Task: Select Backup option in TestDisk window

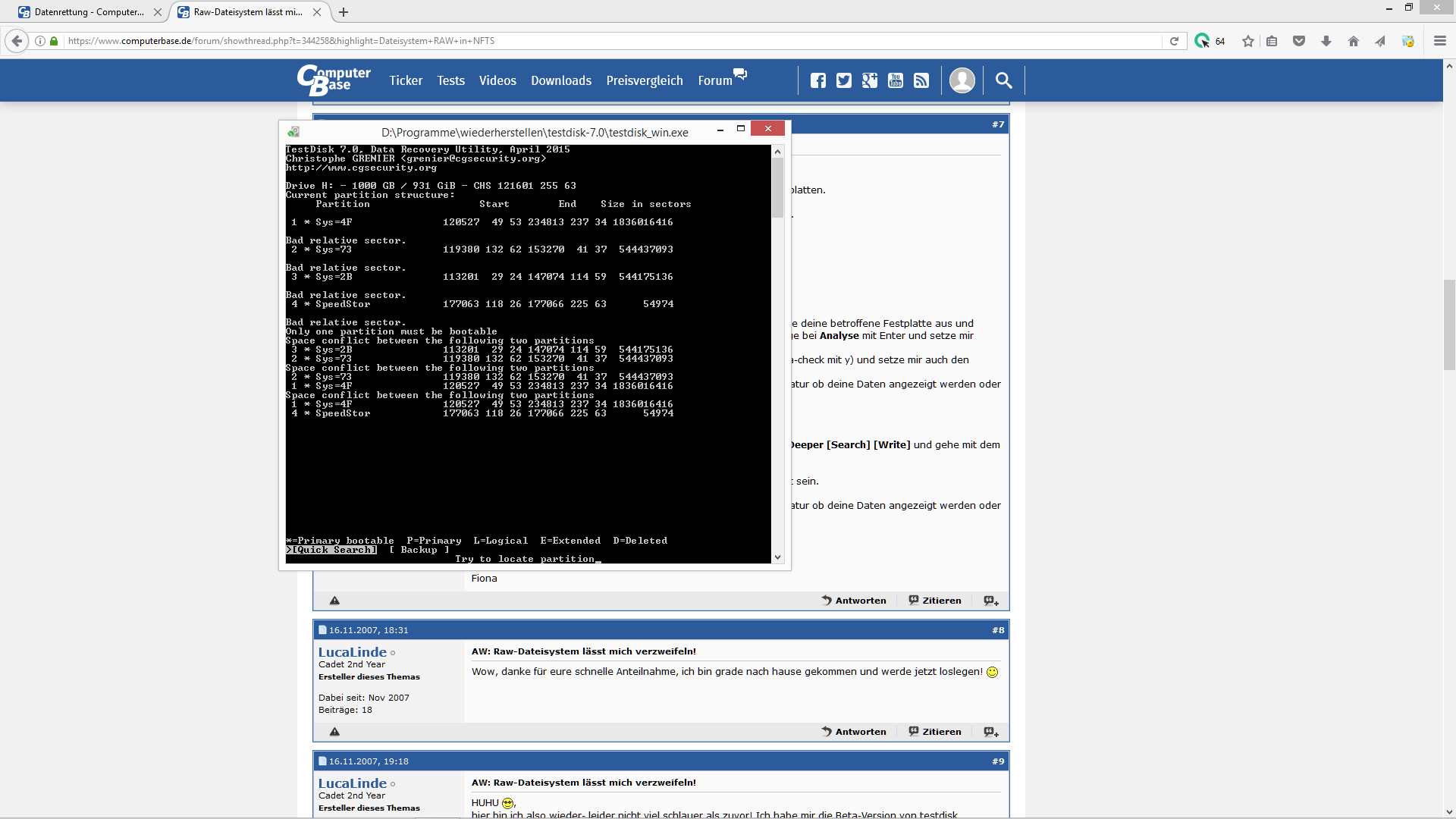Action: click(419, 550)
